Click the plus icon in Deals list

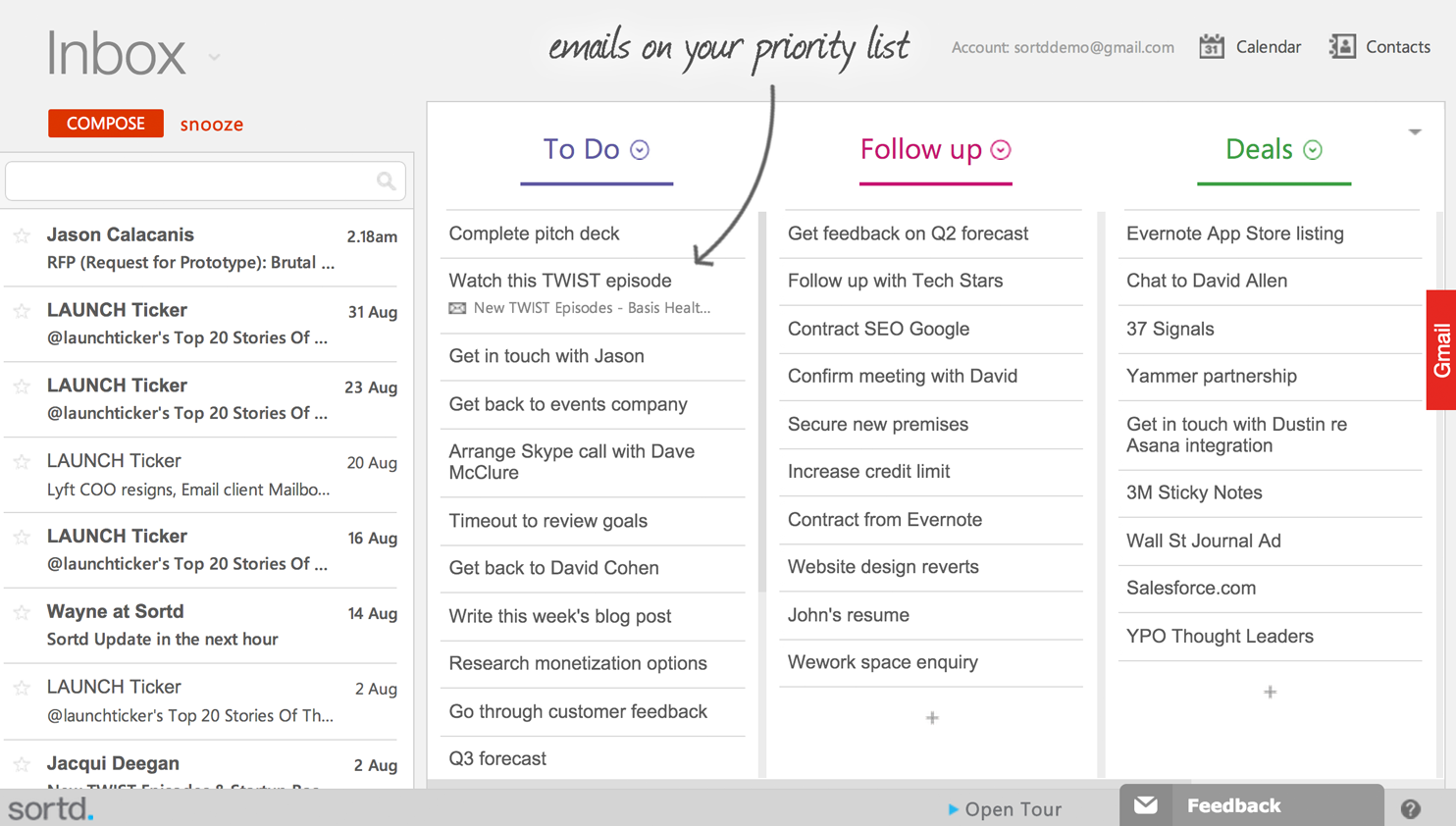[x=1270, y=692]
